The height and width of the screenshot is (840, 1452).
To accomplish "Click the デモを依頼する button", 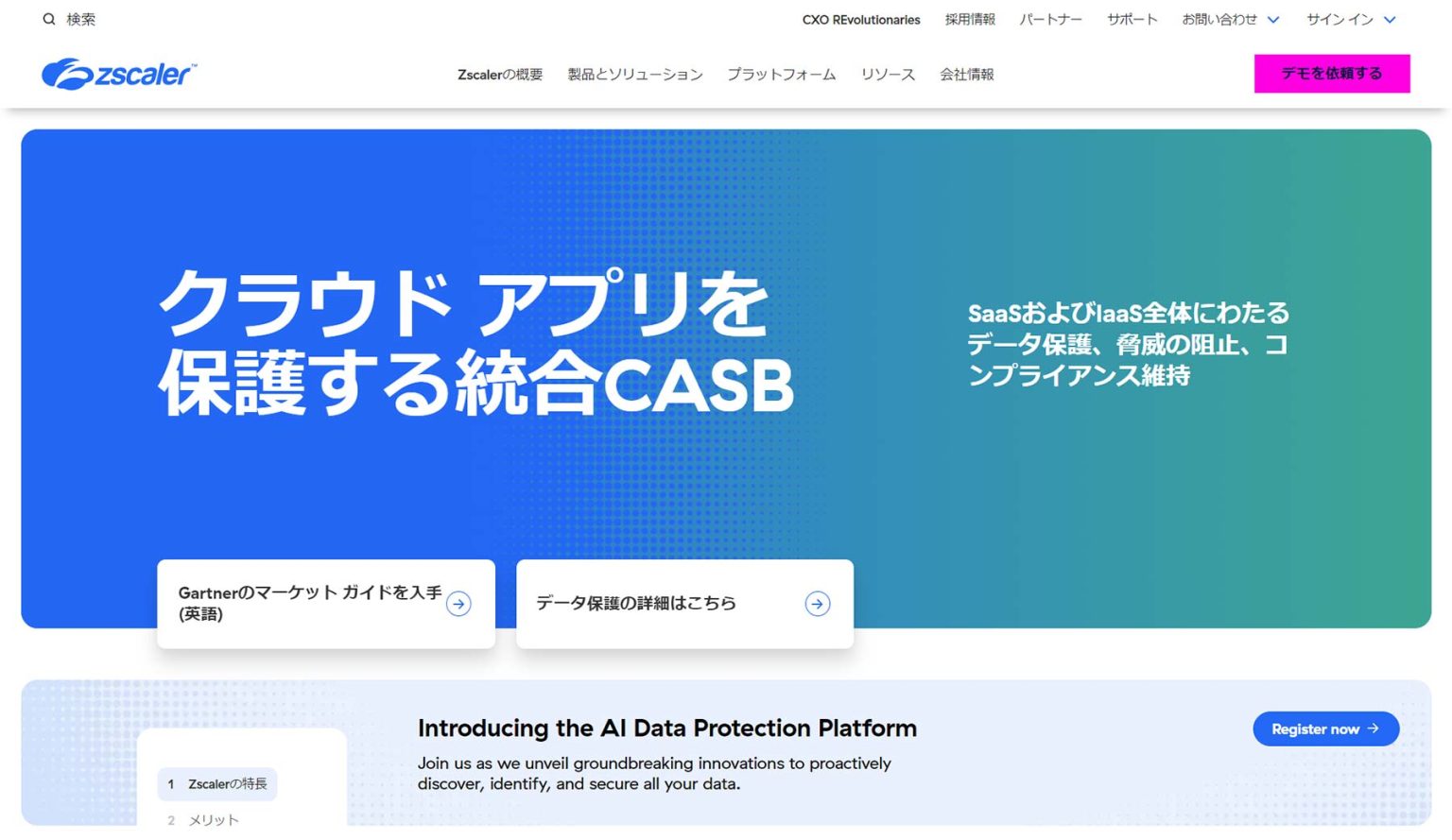I will click(x=1332, y=73).
